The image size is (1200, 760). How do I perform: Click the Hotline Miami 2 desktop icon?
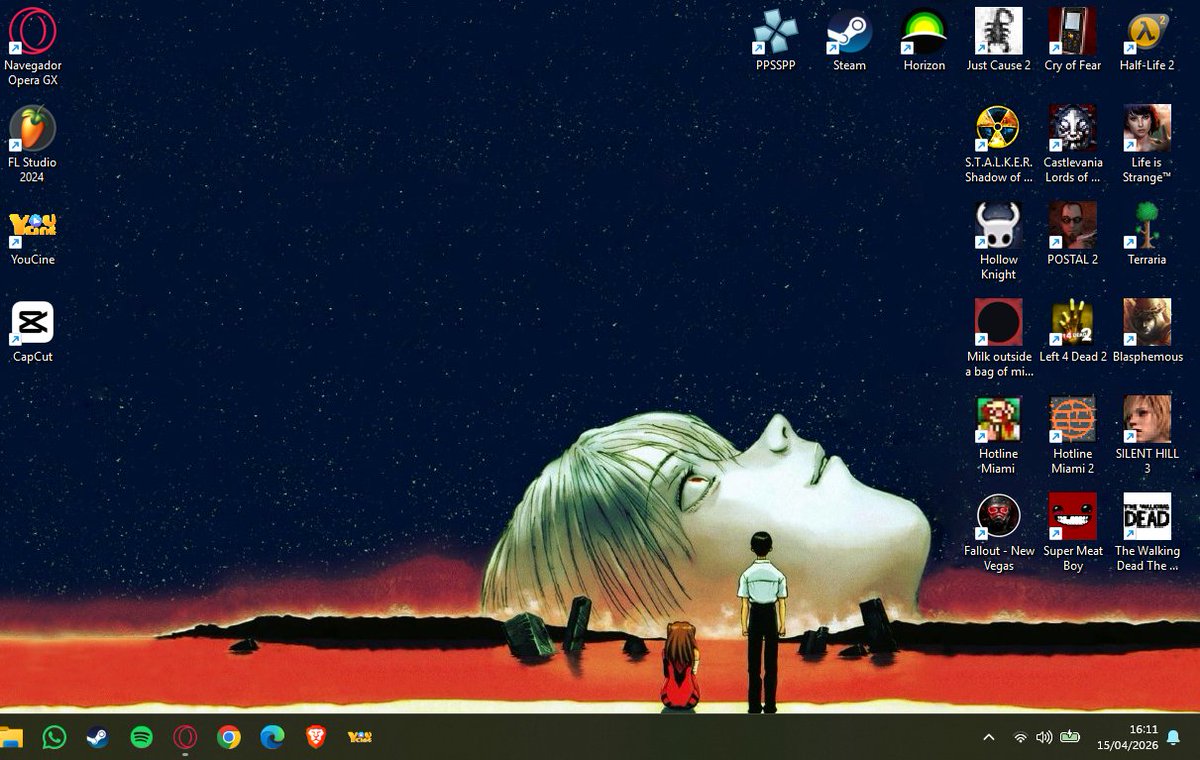coord(1072,435)
